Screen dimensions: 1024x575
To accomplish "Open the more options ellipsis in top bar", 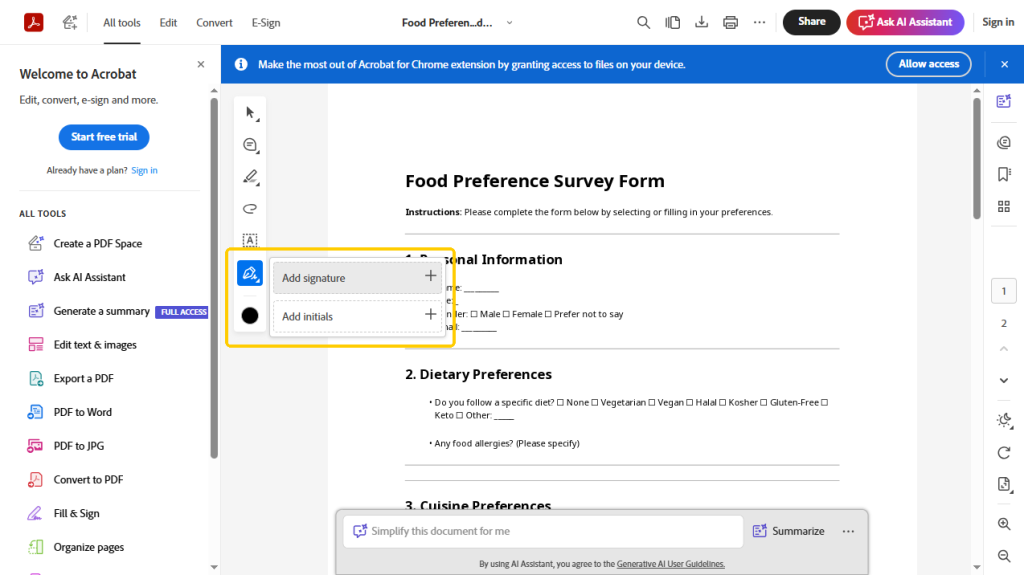I will [x=759, y=22].
